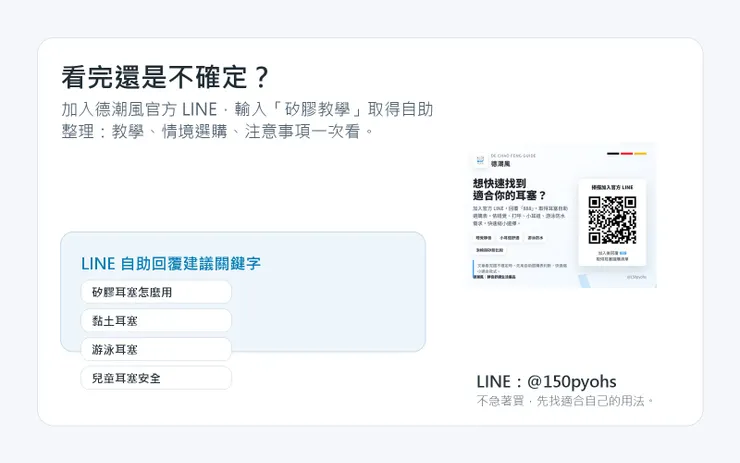Open the LINE promo thumbnail image
Image resolution: width=740 pixels, height=463 pixels.
[x=561, y=215]
